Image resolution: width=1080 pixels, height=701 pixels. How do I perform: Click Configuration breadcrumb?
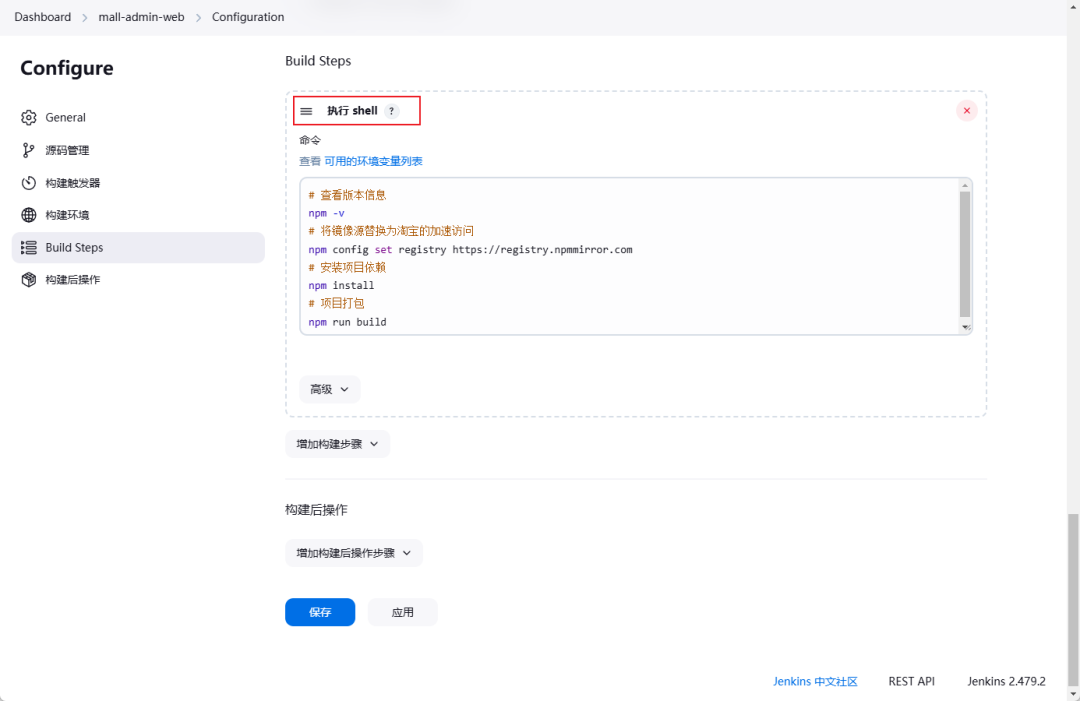[x=248, y=17]
